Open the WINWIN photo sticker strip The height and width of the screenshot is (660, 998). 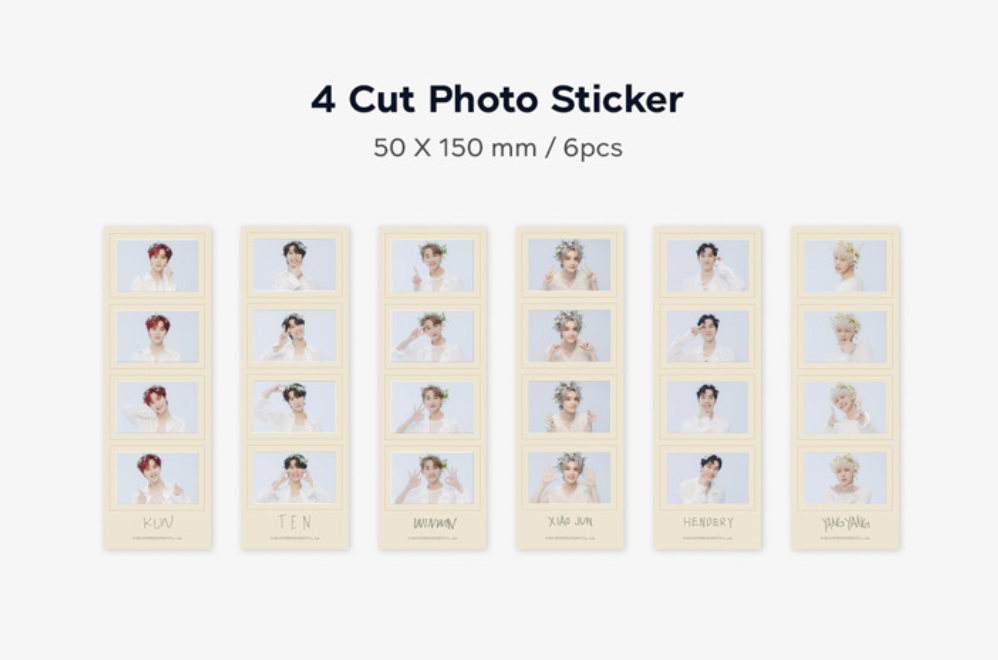(x=433, y=388)
